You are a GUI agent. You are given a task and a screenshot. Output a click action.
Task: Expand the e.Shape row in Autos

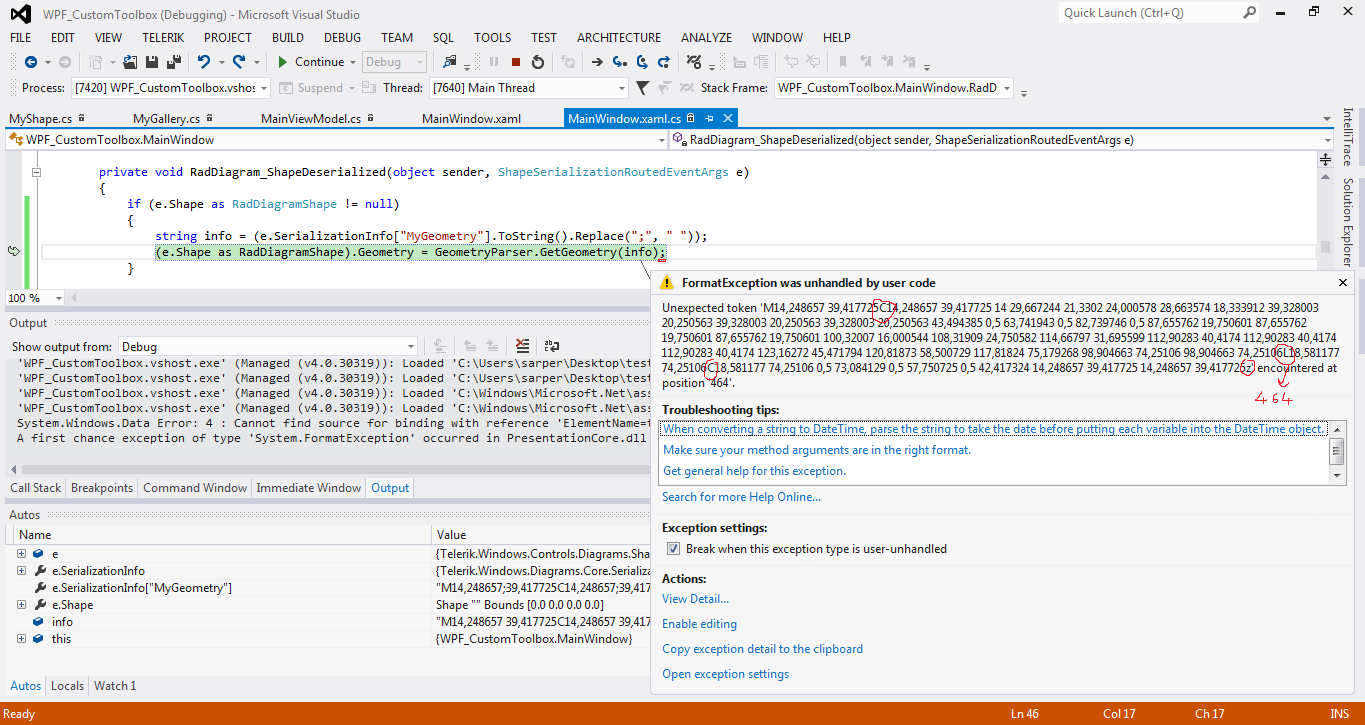(x=22, y=605)
